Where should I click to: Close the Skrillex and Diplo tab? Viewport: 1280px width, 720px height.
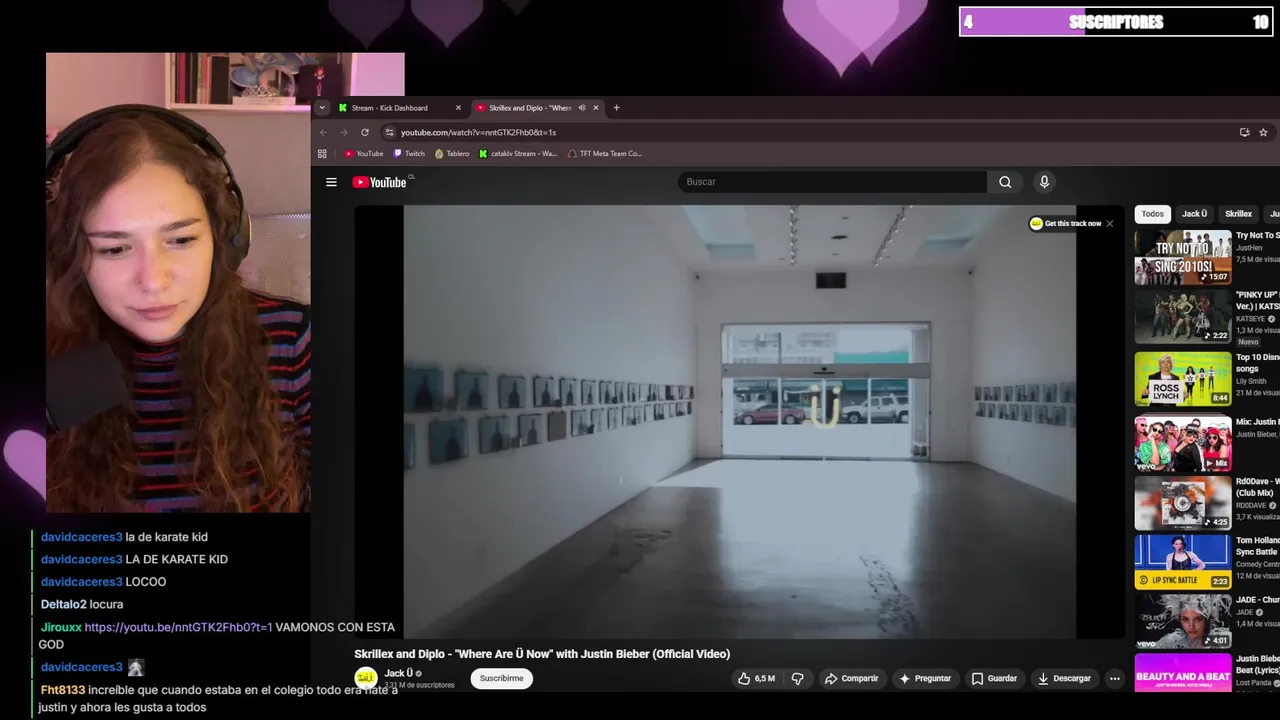coord(596,108)
